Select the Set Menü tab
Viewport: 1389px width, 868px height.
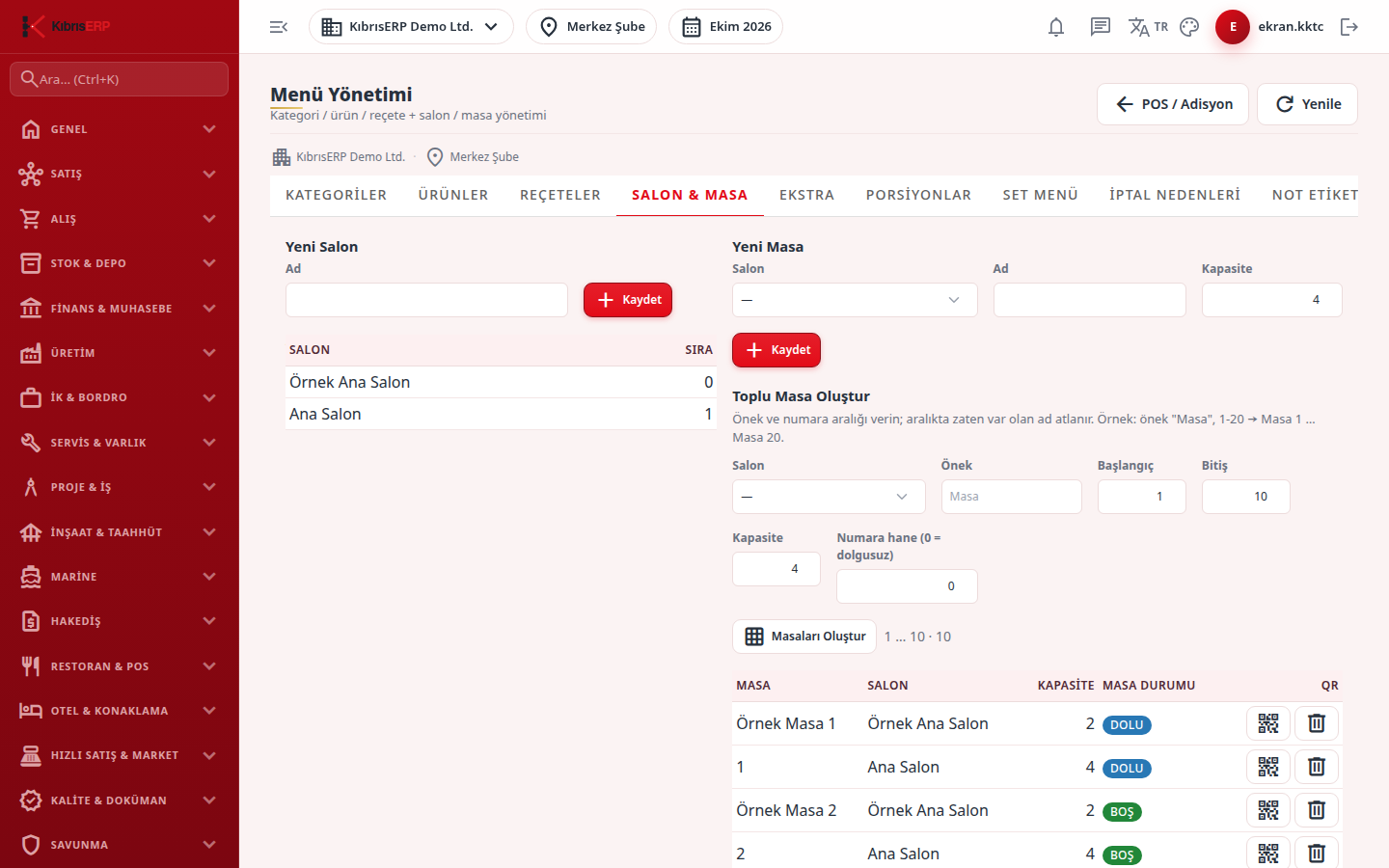pyautogui.click(x=1040, y=195)
